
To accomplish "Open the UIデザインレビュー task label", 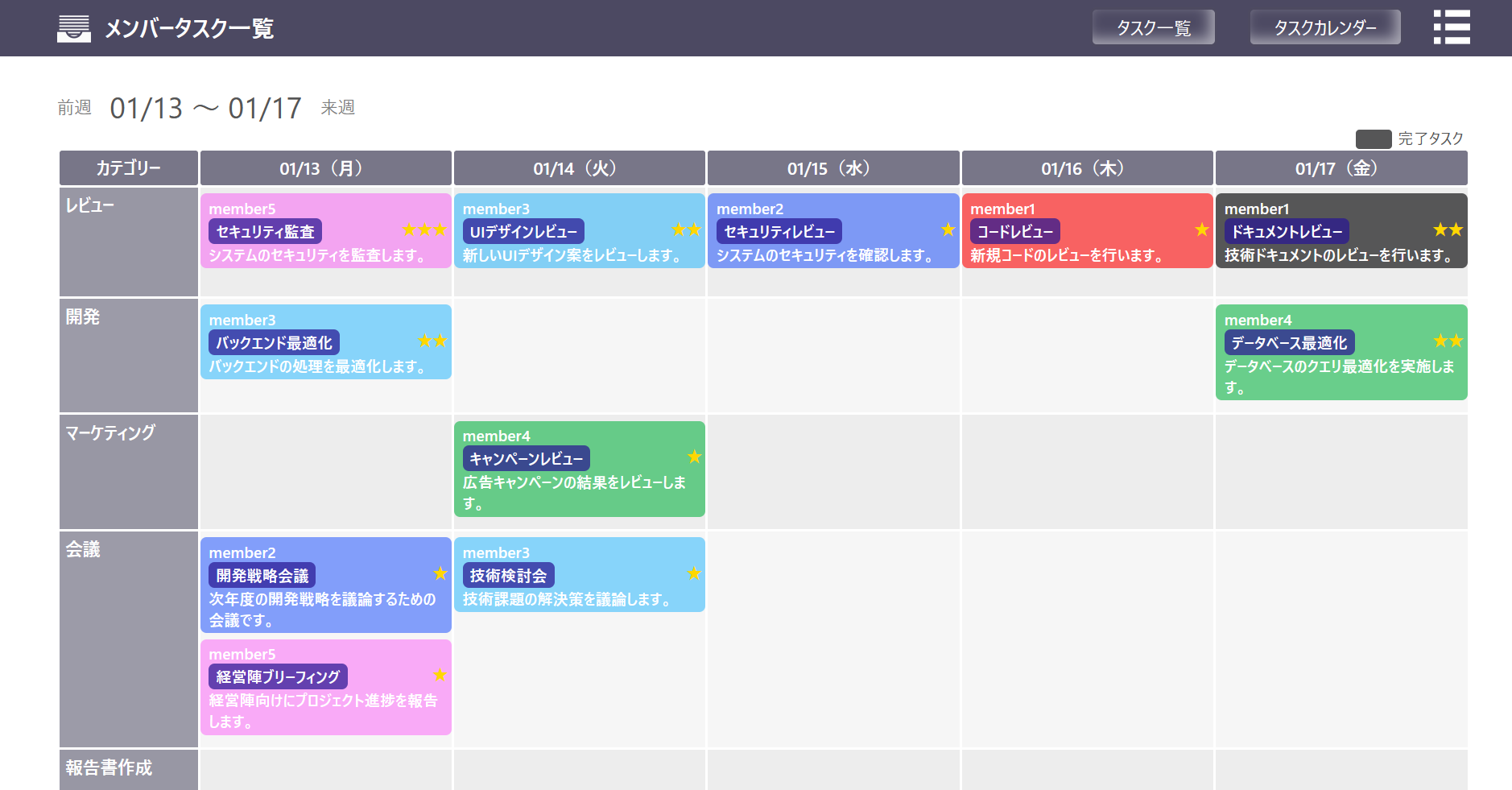I will click(x=523, y=232).
